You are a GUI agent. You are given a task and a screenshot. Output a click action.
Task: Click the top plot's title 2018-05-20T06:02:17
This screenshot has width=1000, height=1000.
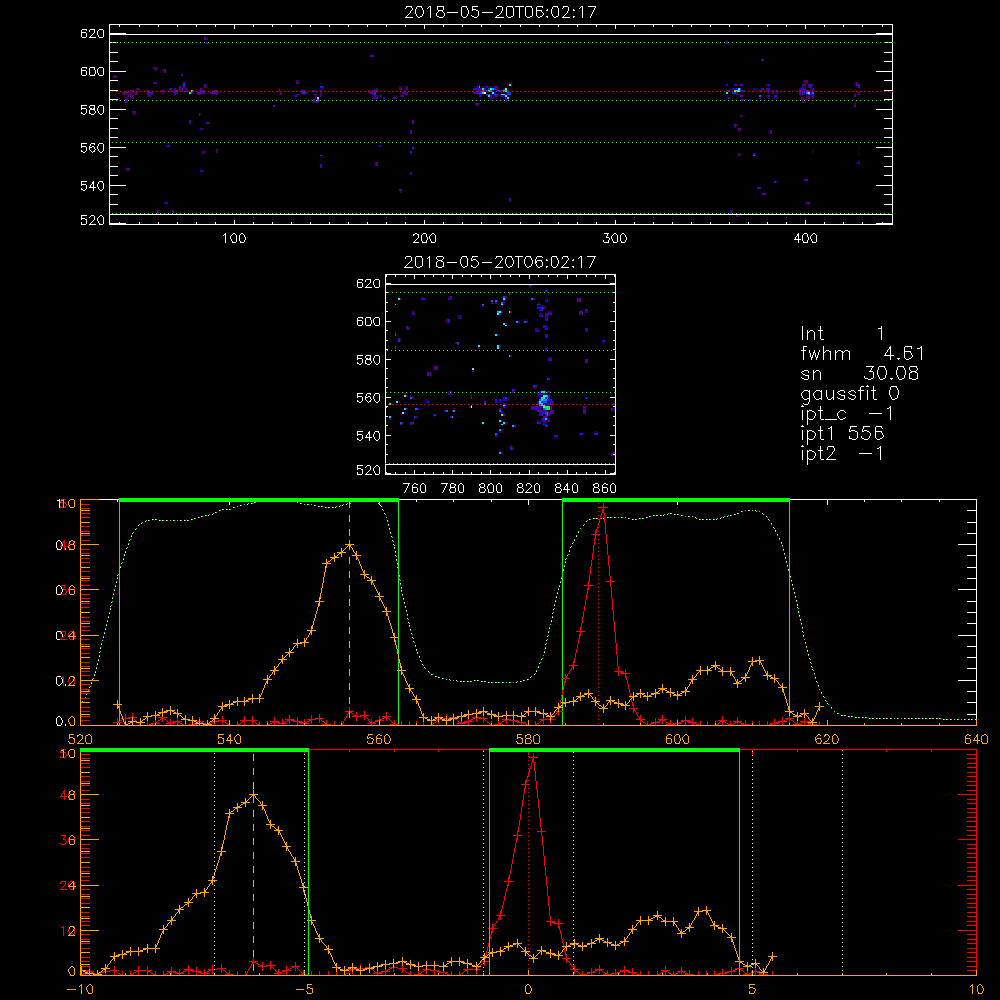pyautogui.click(x=500, y=12)
